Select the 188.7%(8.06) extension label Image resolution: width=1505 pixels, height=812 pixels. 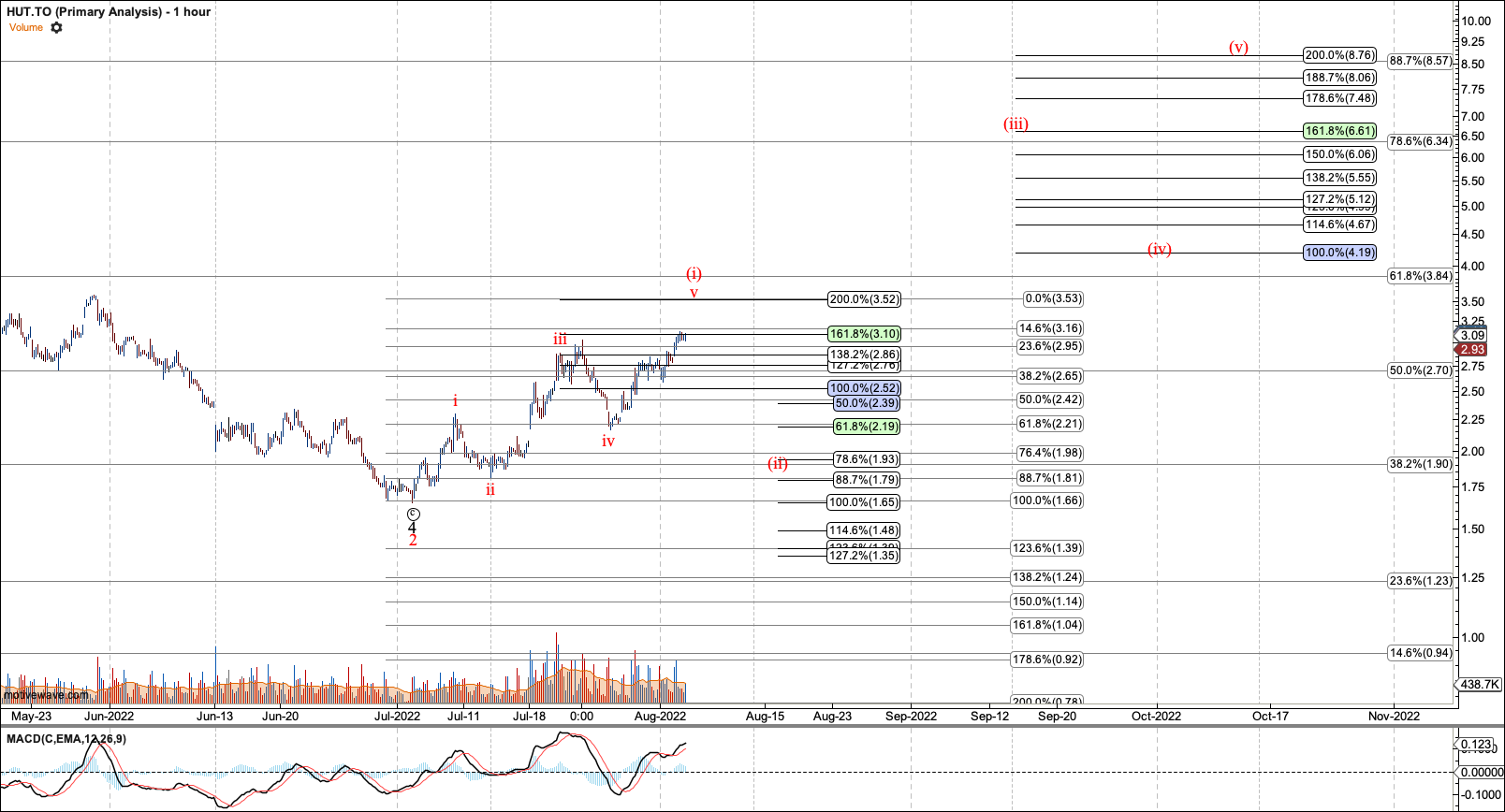coord(1340,78)
